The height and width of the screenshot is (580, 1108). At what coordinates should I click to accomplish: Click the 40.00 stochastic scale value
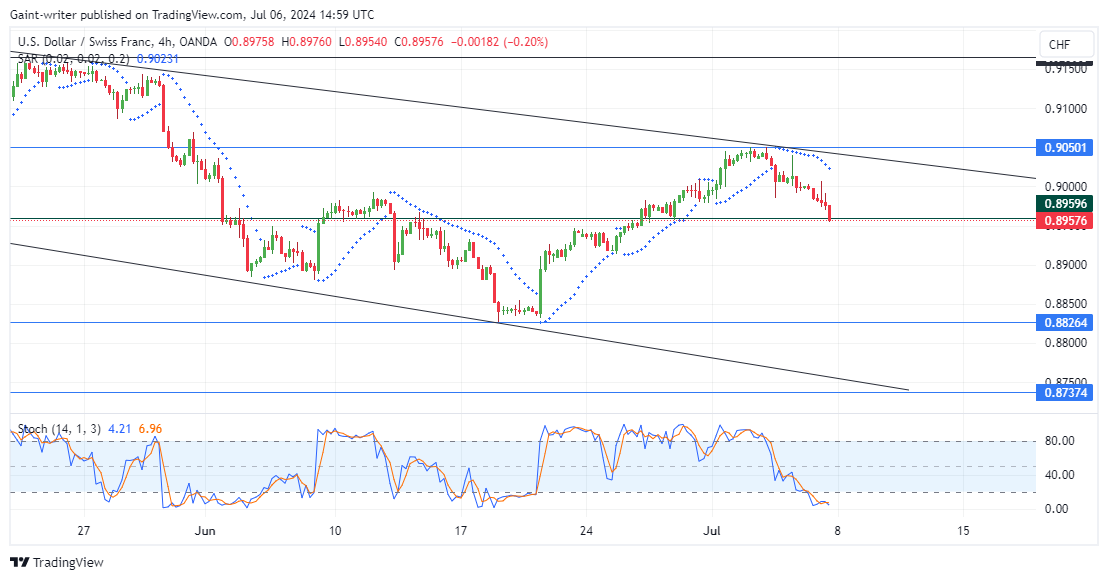click(x=1060, y=475)
